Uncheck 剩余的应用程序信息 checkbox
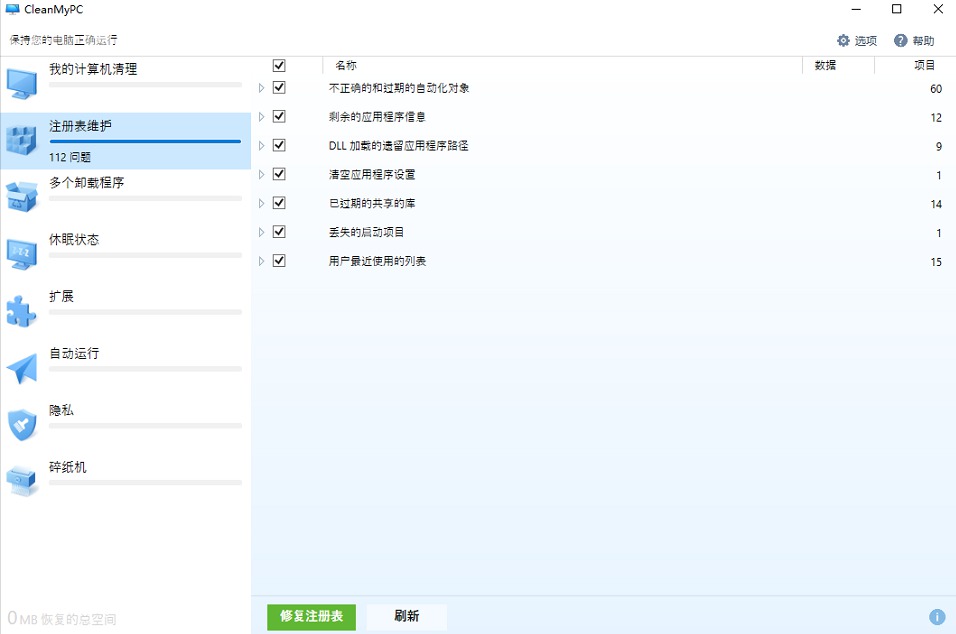 click(279, 116)
